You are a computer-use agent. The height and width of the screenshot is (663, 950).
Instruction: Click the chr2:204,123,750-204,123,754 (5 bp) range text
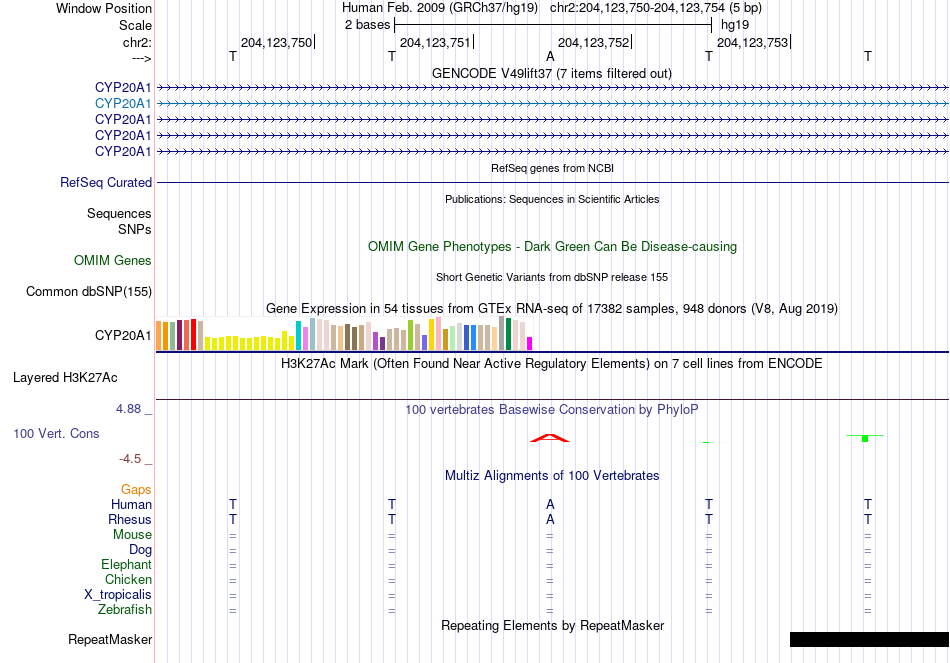(x=656, y=8)
